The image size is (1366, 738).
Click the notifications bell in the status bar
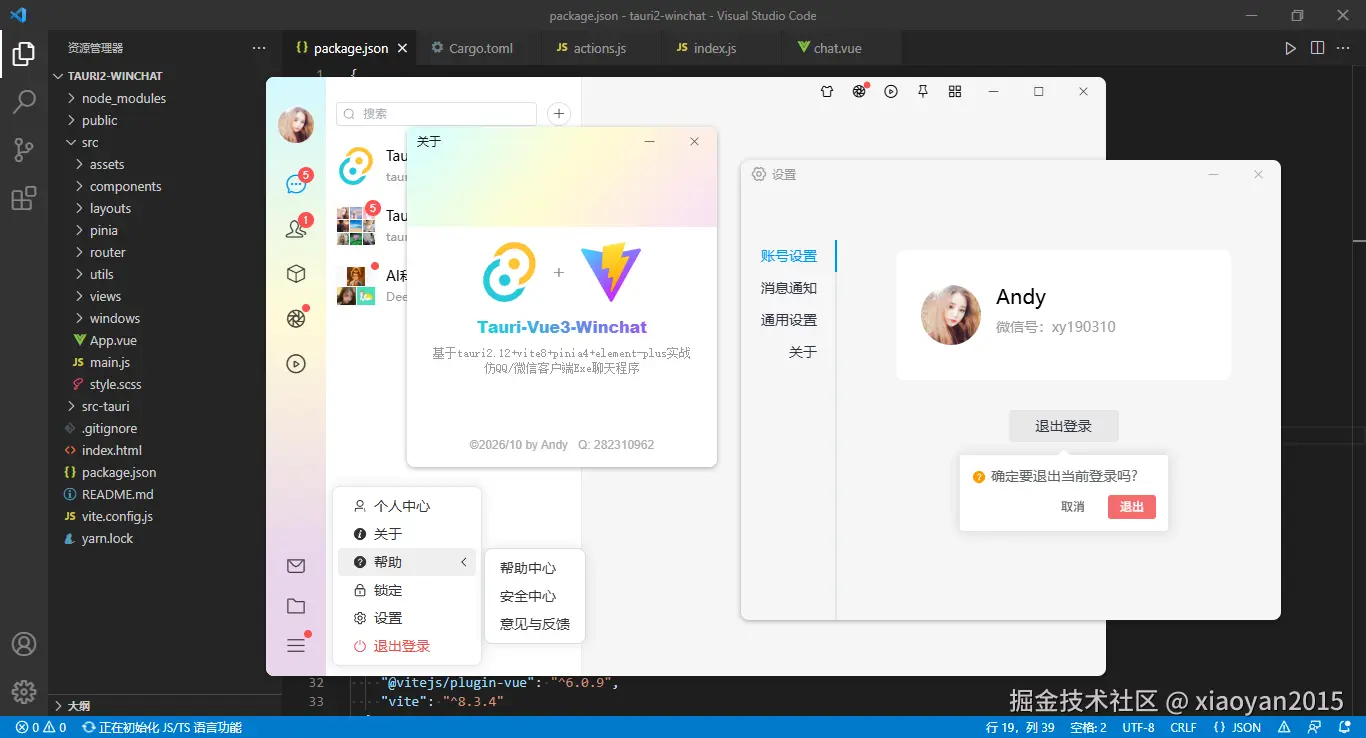point(1345,728)
